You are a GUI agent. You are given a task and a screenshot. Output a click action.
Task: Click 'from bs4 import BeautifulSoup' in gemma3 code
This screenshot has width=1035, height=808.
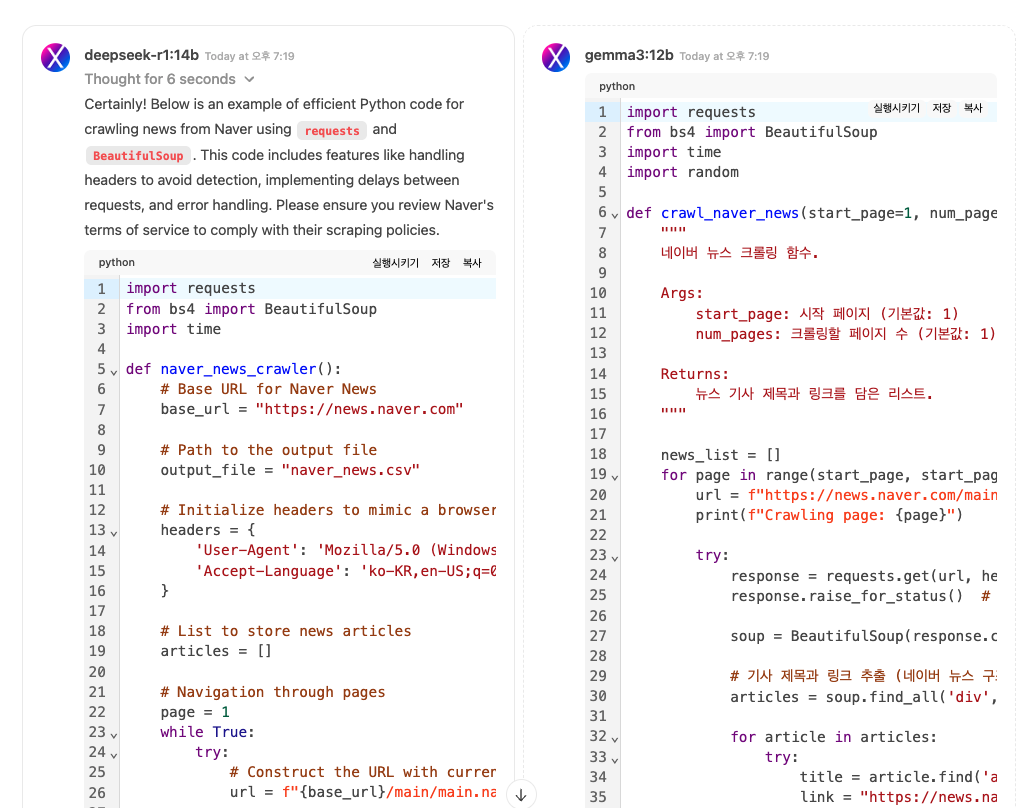(752, 132)
